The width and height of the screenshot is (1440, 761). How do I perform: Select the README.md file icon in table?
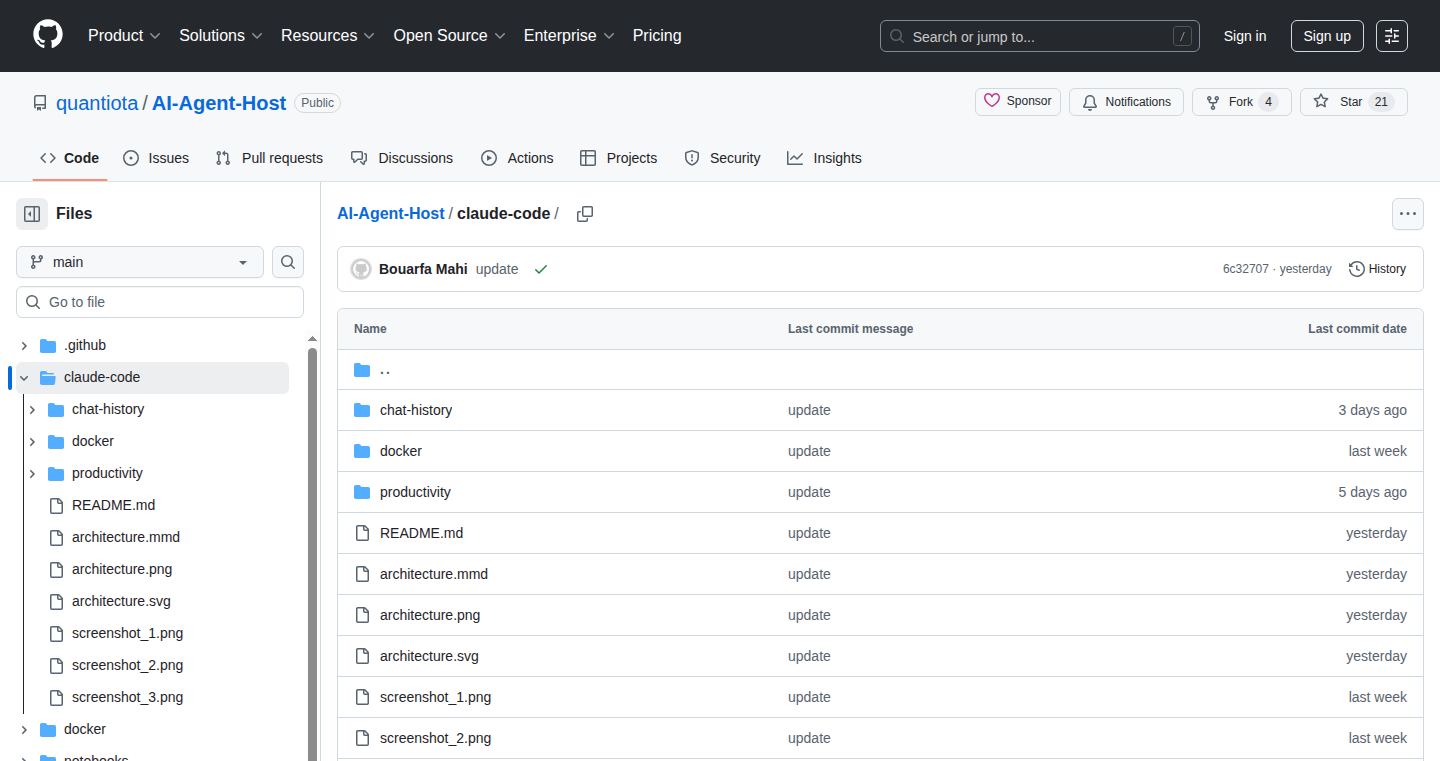point(362,533)
